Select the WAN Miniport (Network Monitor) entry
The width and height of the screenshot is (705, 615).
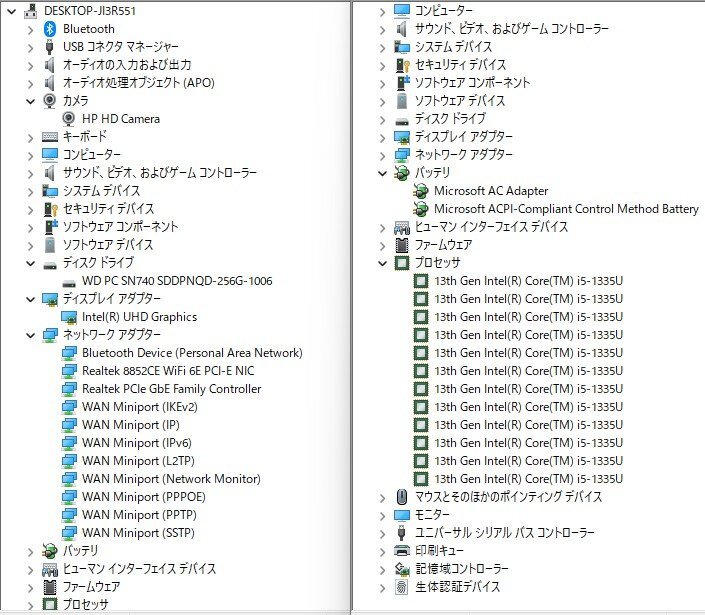click(x=171, y=479)
